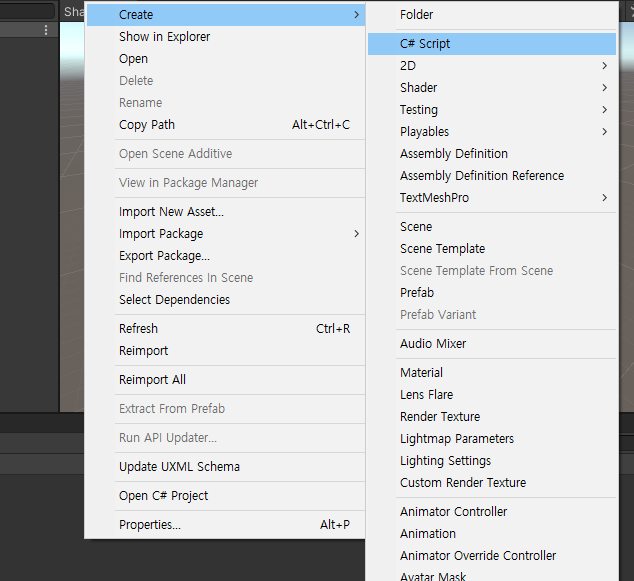Create a new Animation clip
Viewport: 634px width, 581px height.
(x=492, y=534)
